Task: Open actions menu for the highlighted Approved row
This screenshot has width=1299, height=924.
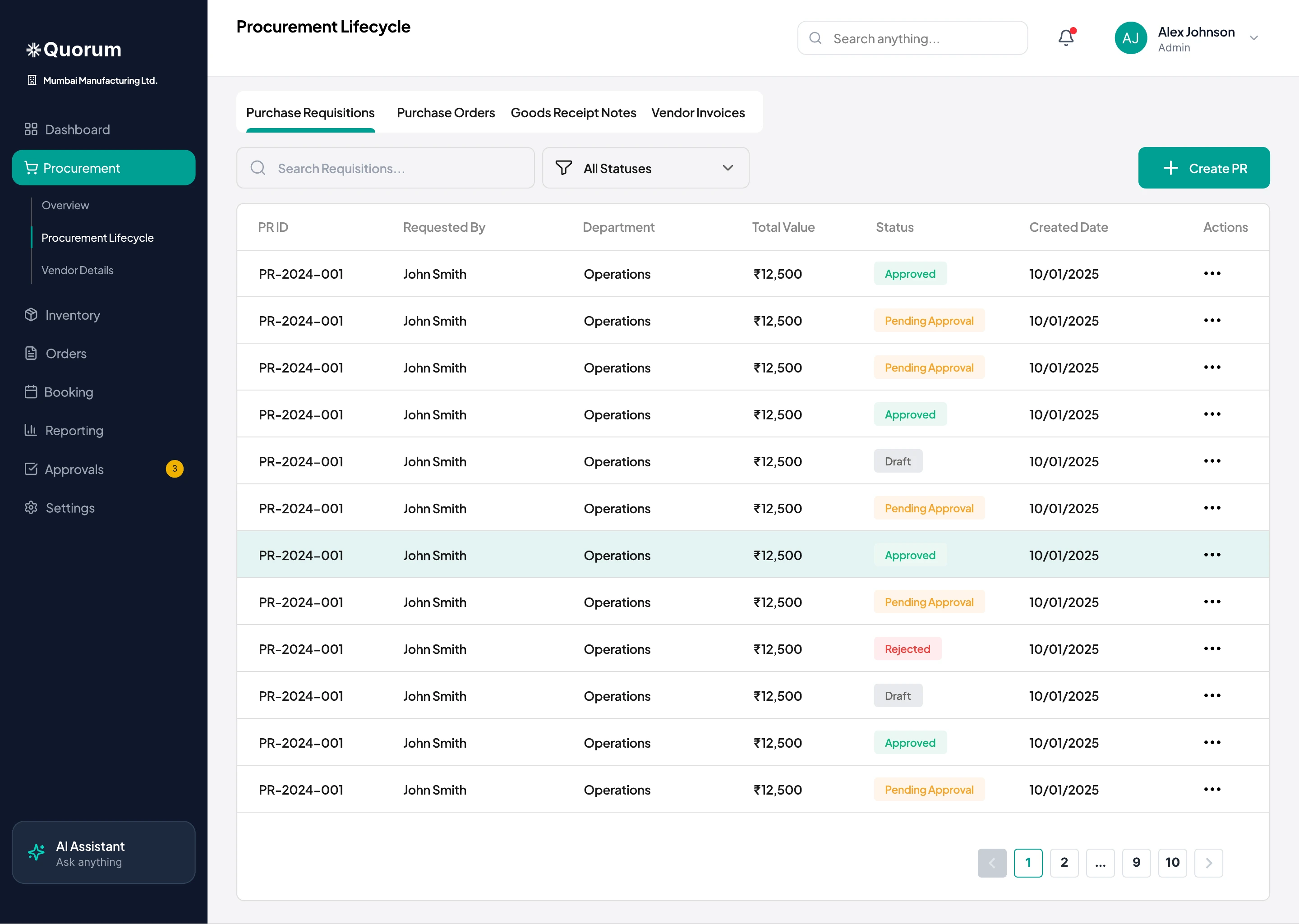Action: click(1212, 555)
